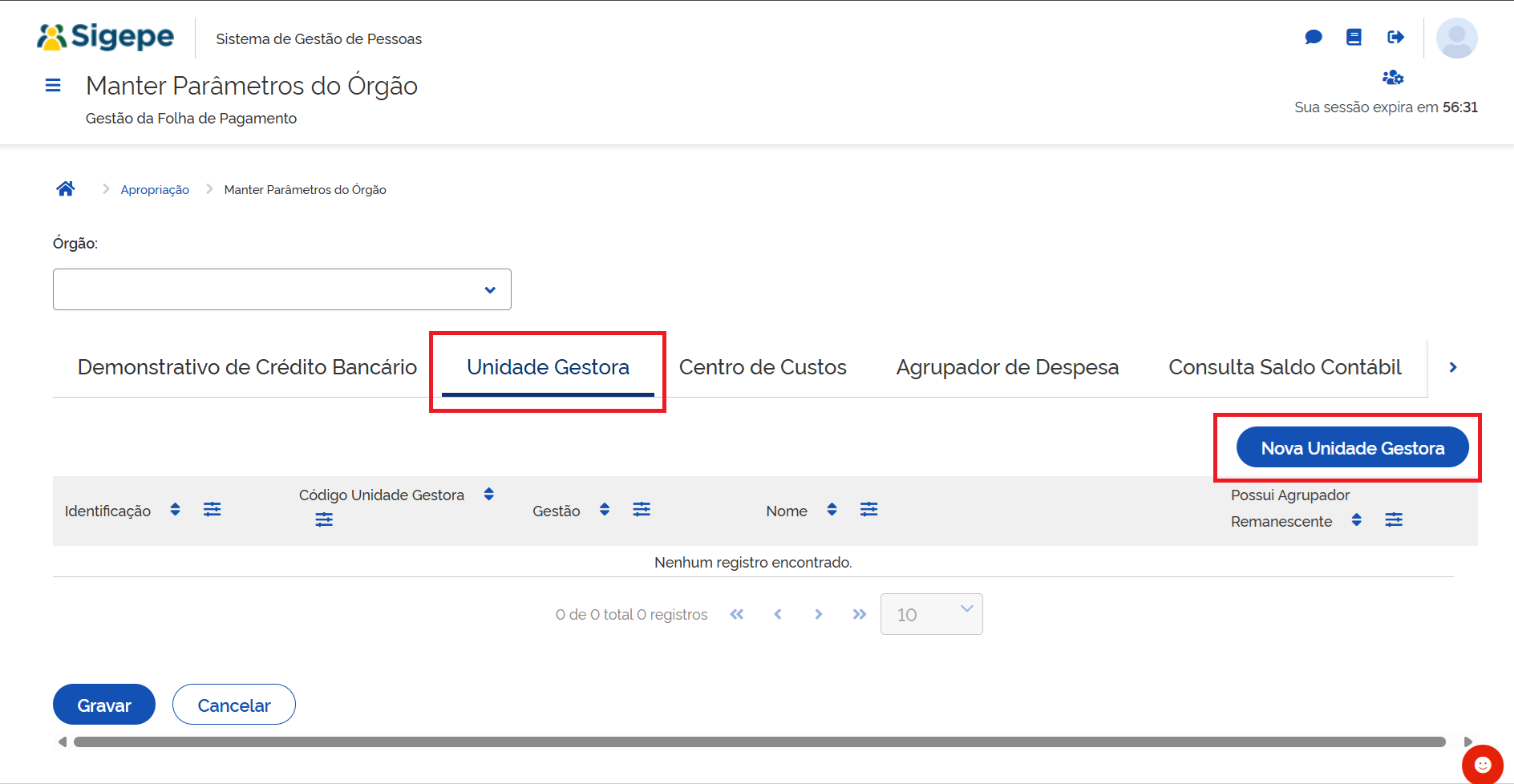
Task: Open Demonstrativo de Crédito Bancário tab
Action: tap(246, 367)
